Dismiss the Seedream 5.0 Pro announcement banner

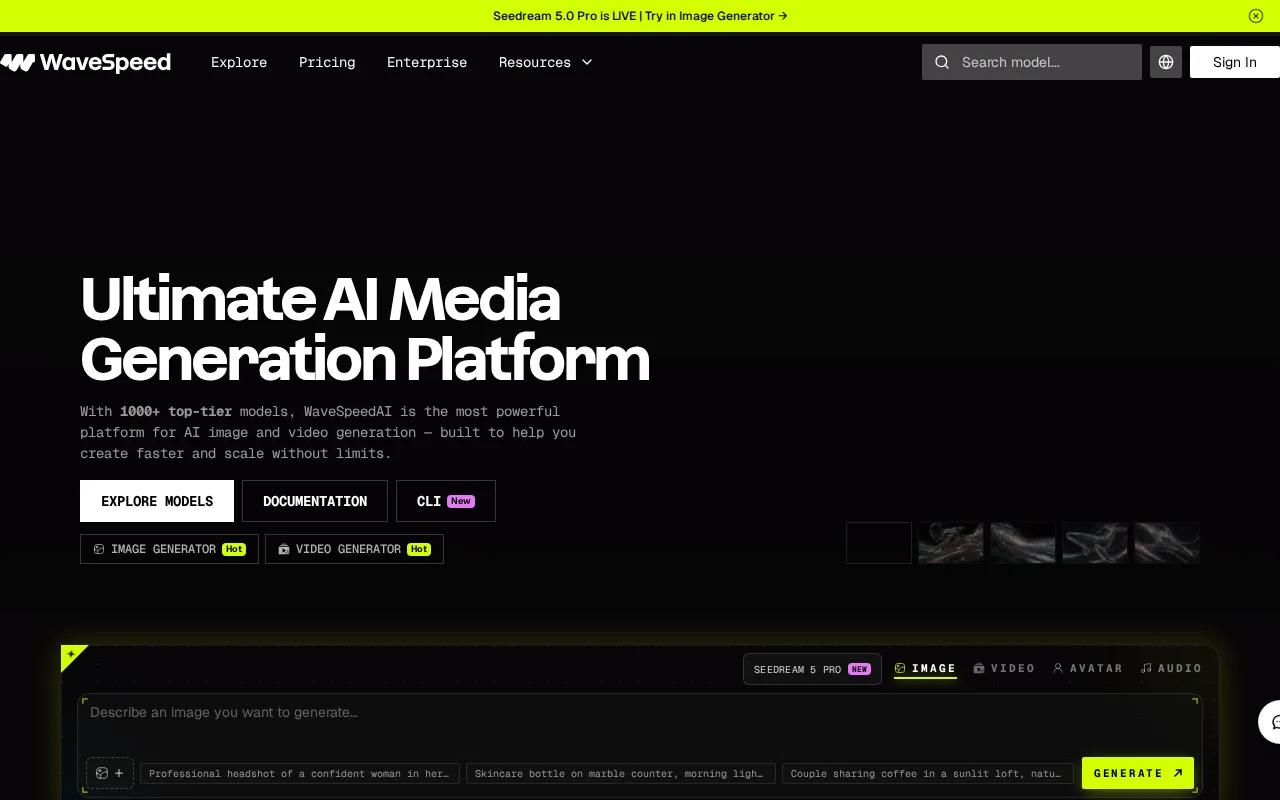point(1256,16)
